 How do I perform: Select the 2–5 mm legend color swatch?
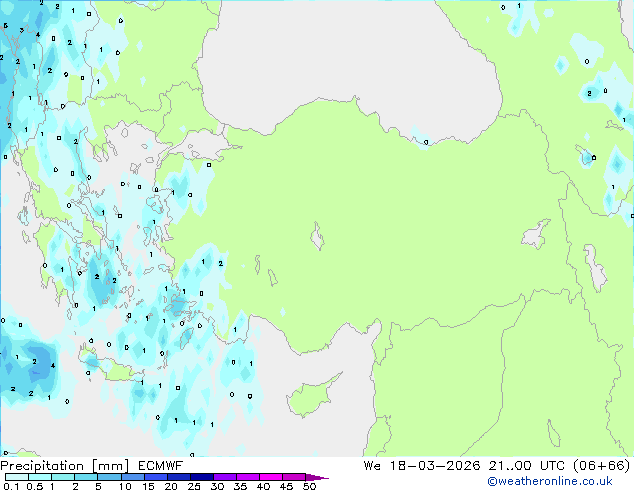click(86, 477)
